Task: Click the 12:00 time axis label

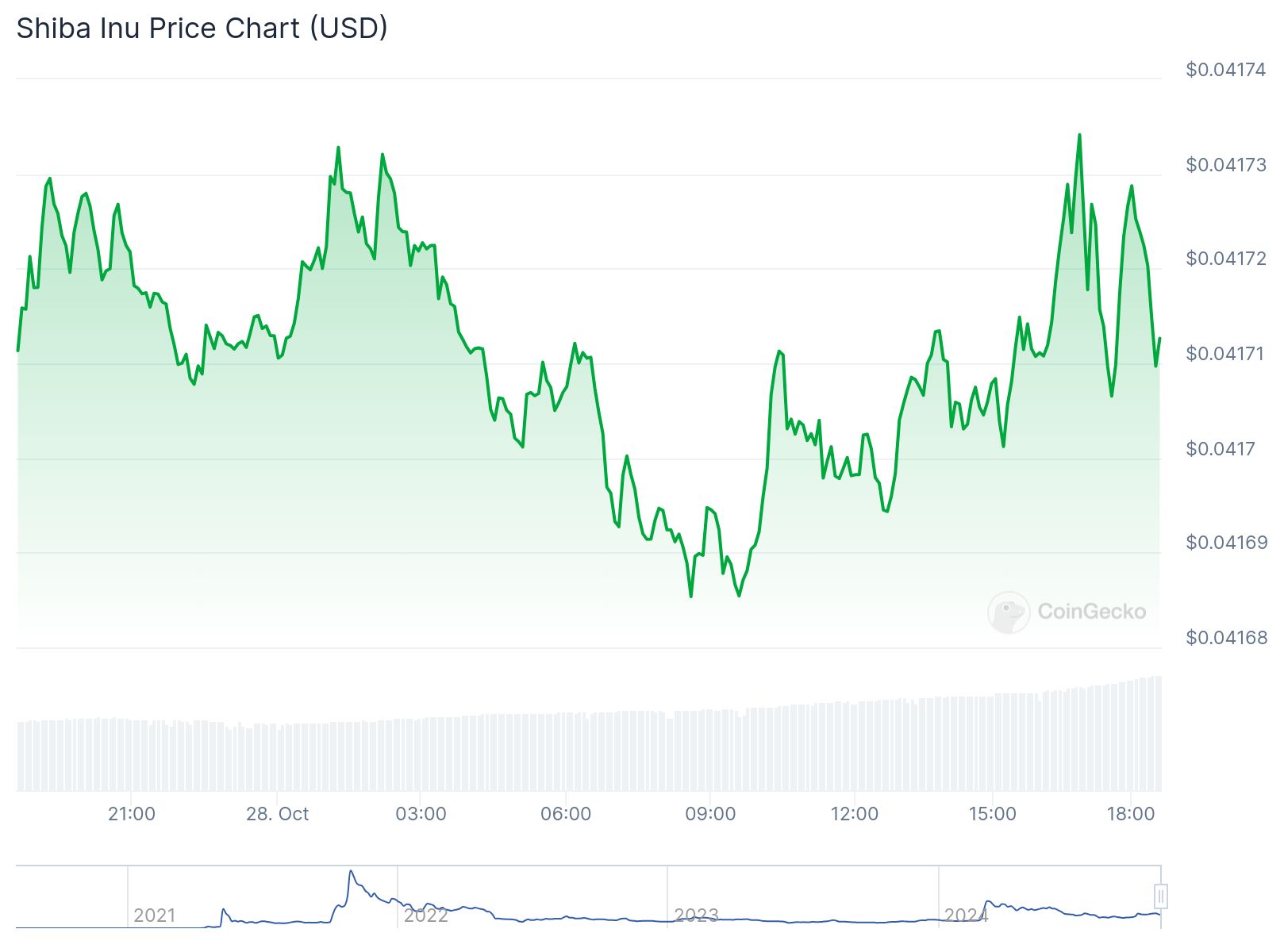Action: (x=855, y=814)
